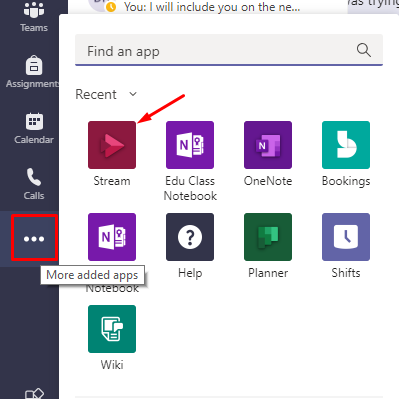Launch the Planner app

[x=268, y=237]
